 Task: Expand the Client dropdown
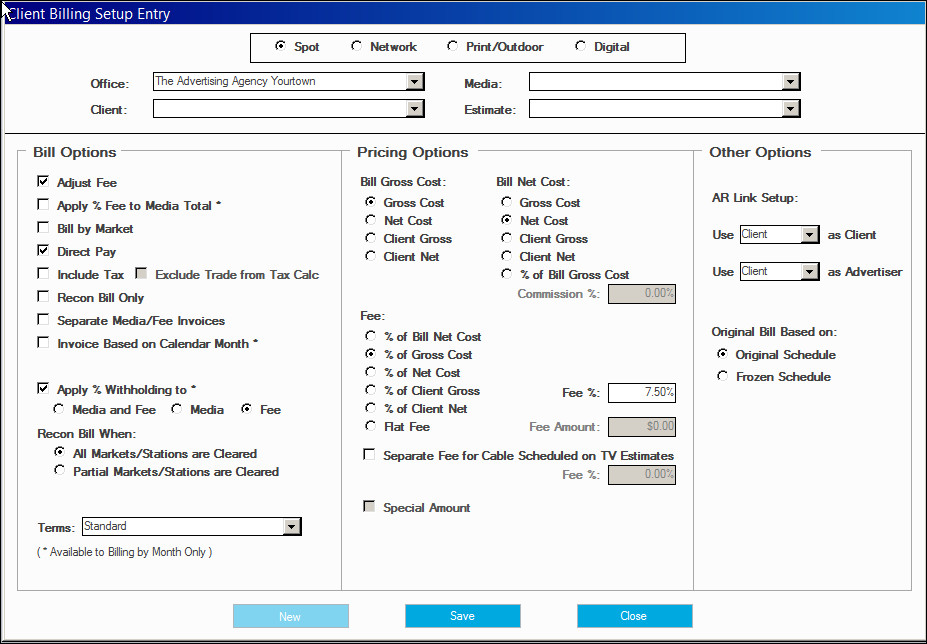coord(415,109)
